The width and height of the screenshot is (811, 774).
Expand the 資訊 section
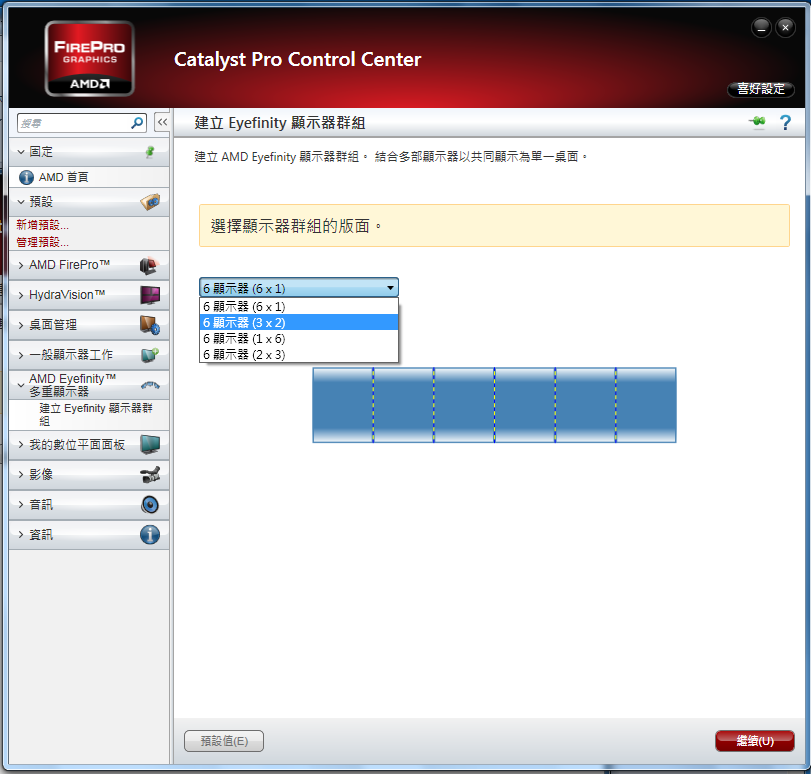click(21, 534)
